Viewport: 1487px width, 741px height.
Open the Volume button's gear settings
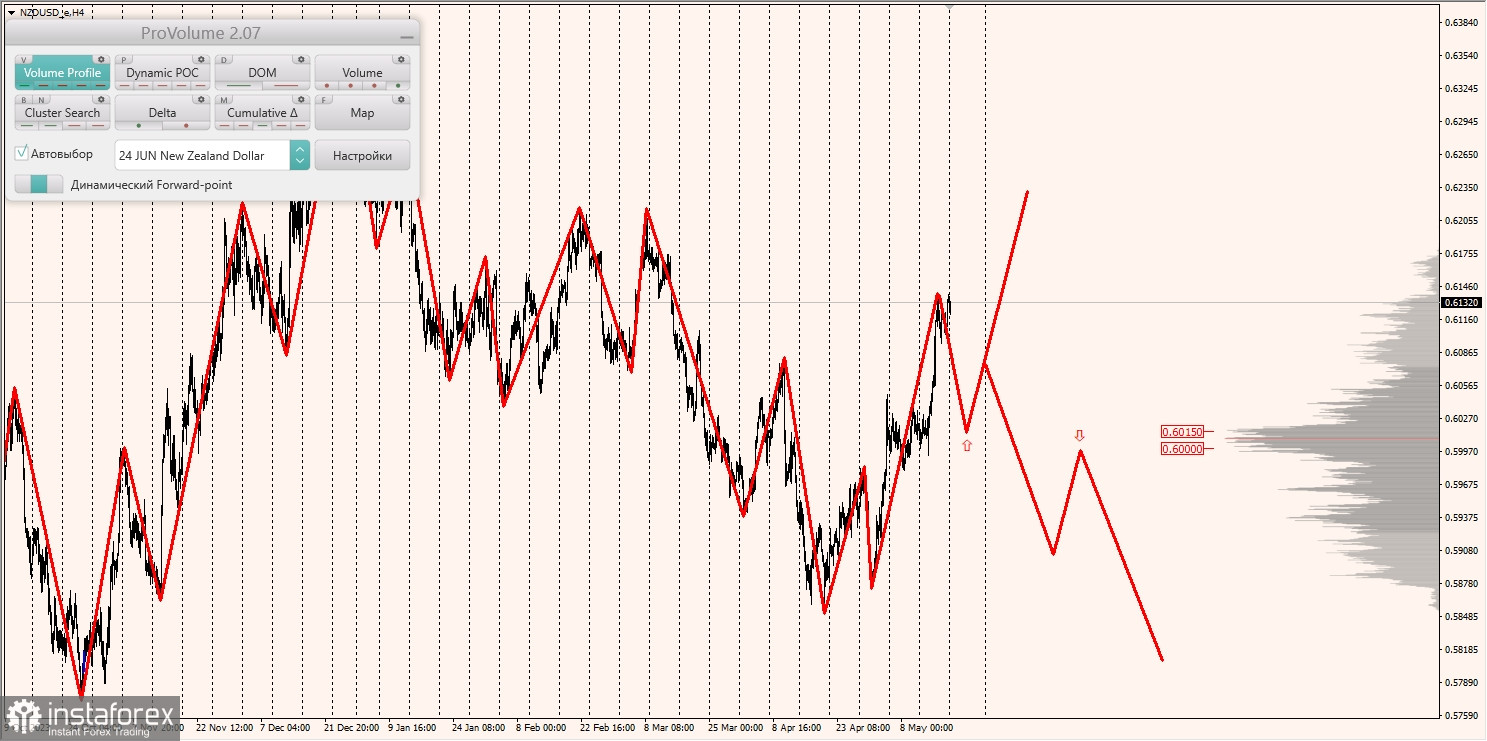pyautogui.click(x=401, y=59)
